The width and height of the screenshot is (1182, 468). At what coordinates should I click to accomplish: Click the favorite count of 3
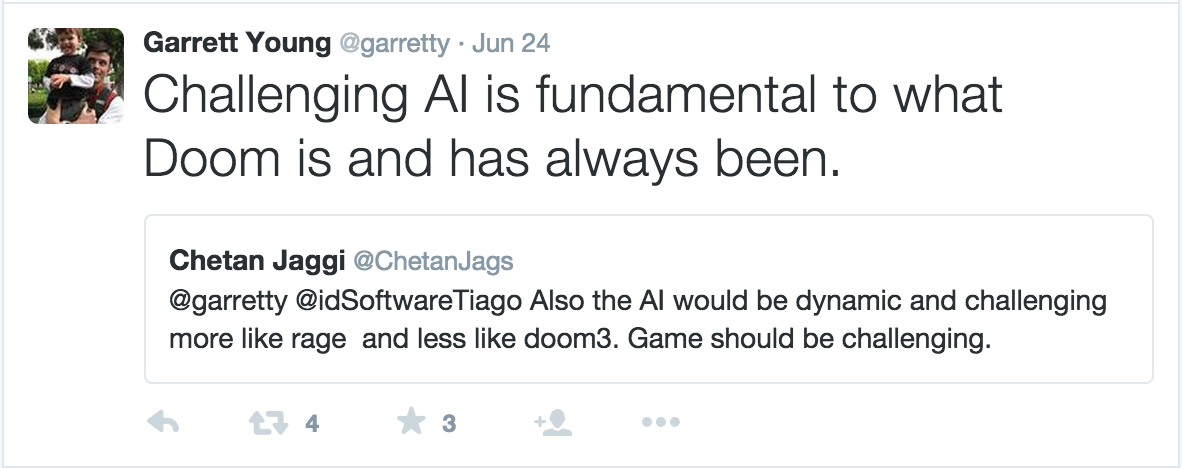(449, 424)
